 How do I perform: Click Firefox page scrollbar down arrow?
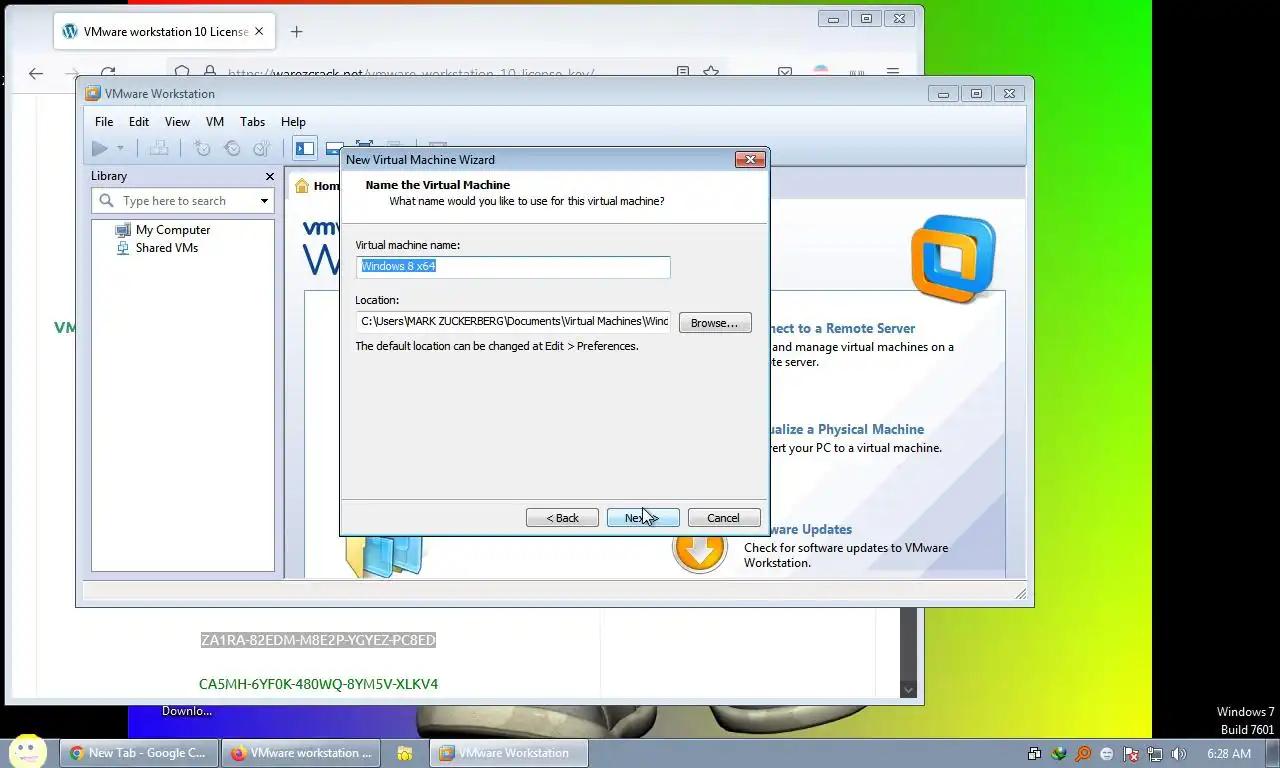point(908,689)
